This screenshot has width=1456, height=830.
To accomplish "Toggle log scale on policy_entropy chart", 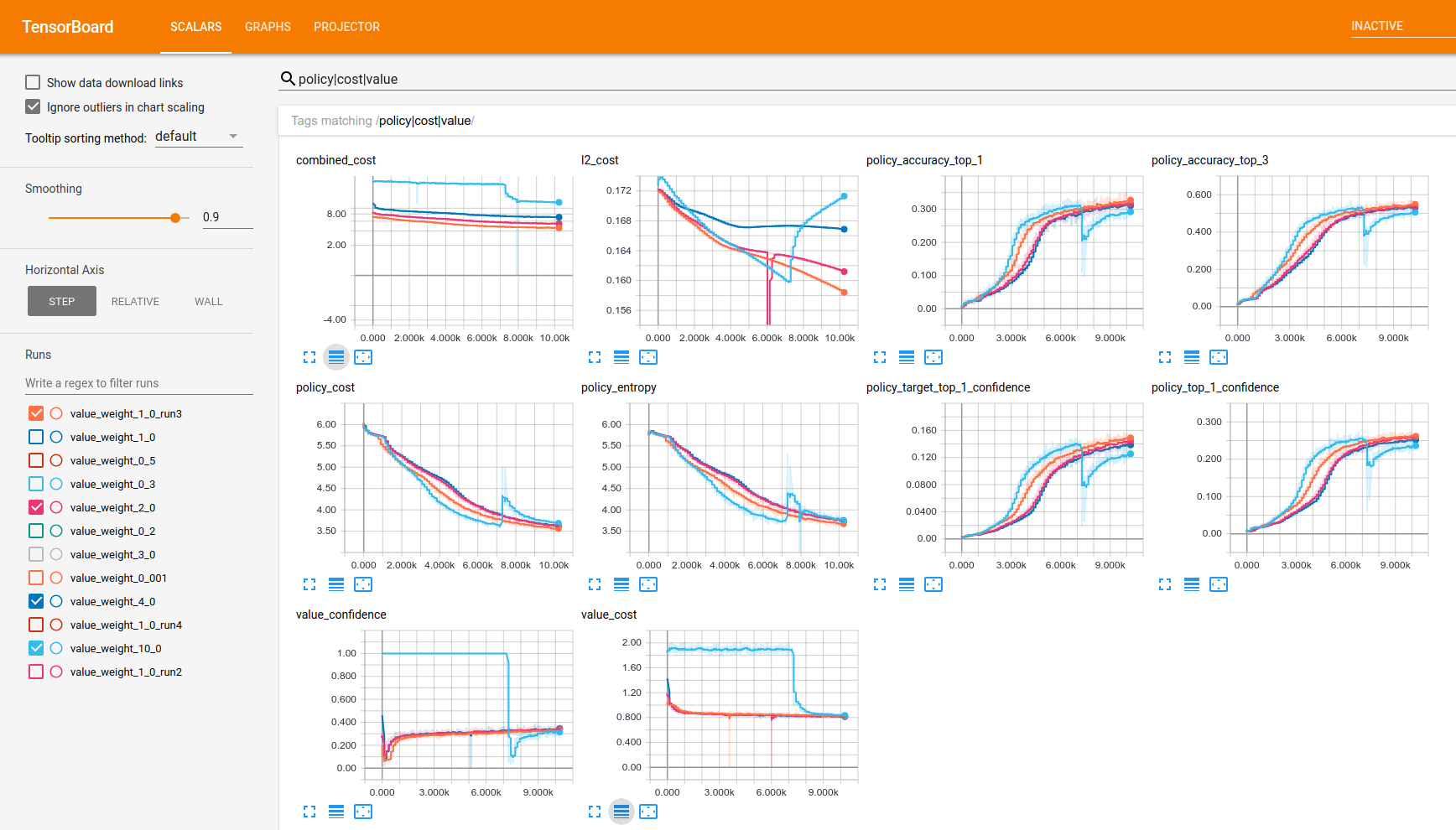I will tap(621, 584).
